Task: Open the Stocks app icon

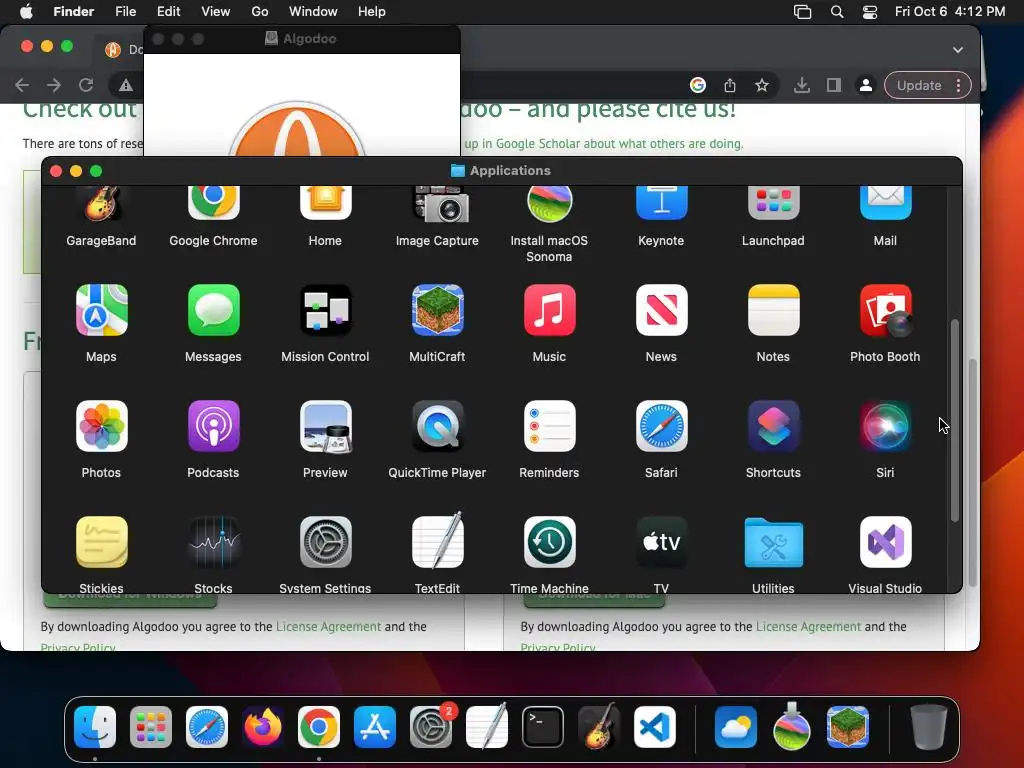Action: tap(214, 542)
